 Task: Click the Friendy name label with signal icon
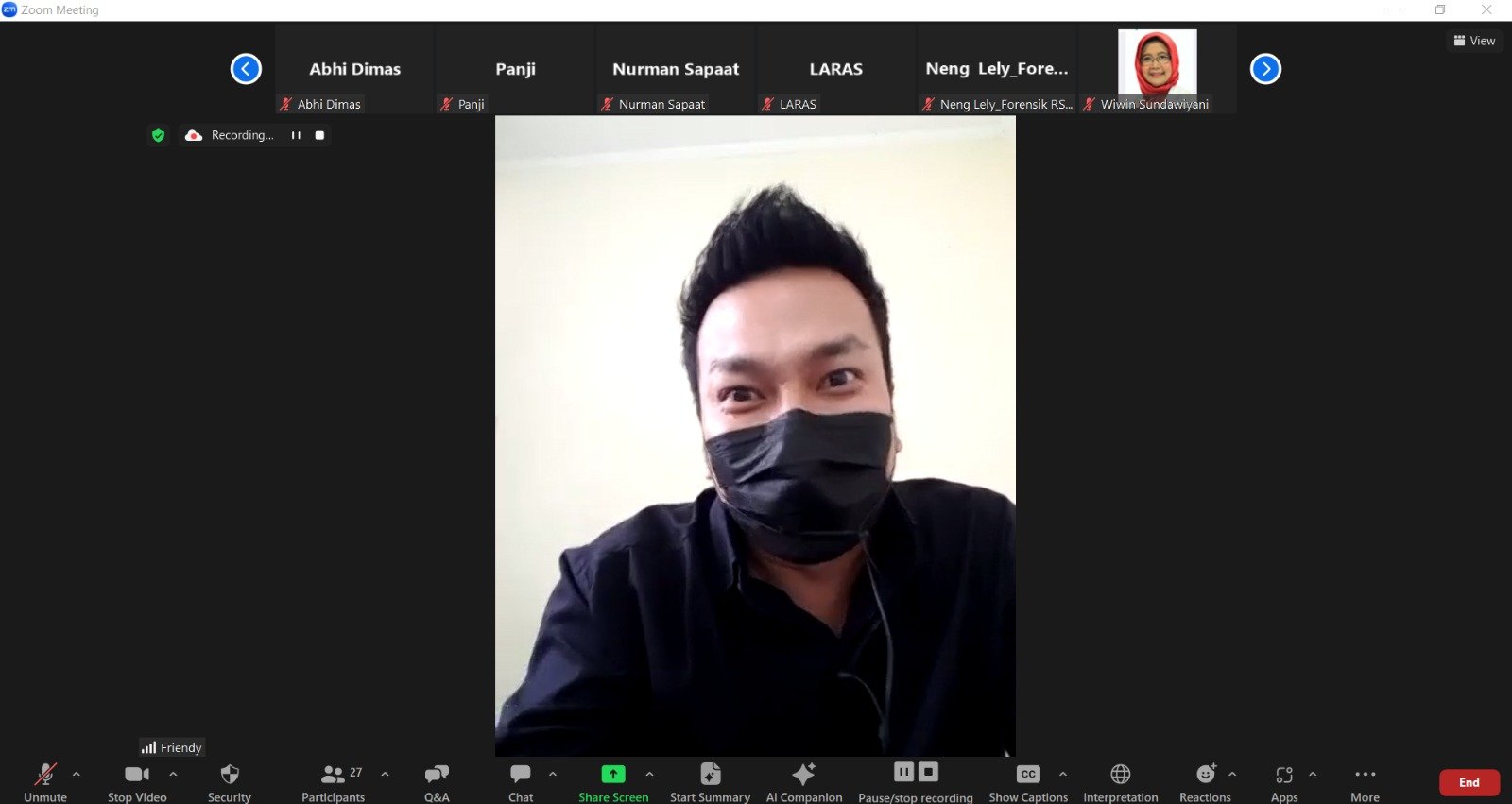172,747
